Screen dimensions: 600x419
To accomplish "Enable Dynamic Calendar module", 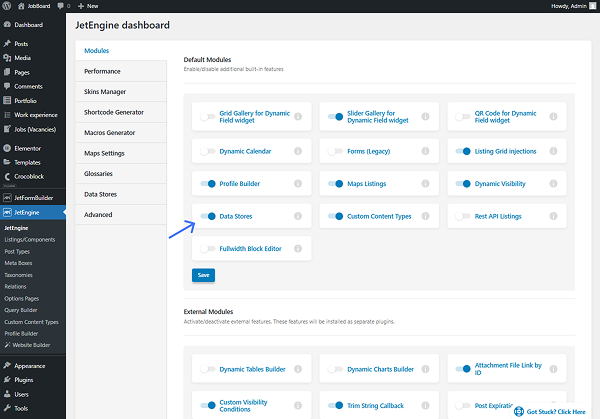I will (x=208, y=151).
